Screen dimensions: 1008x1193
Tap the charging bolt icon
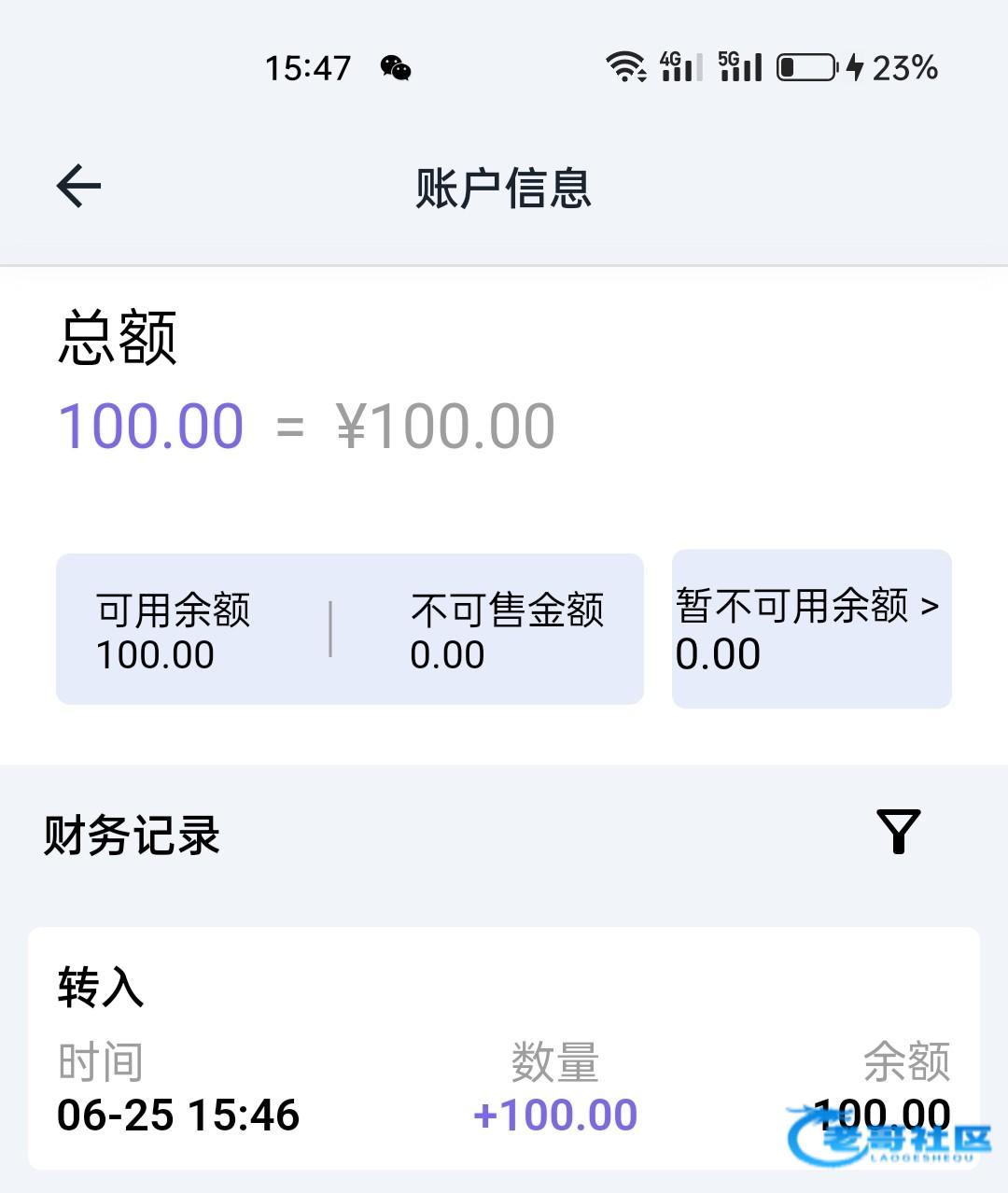click(855, 67)
